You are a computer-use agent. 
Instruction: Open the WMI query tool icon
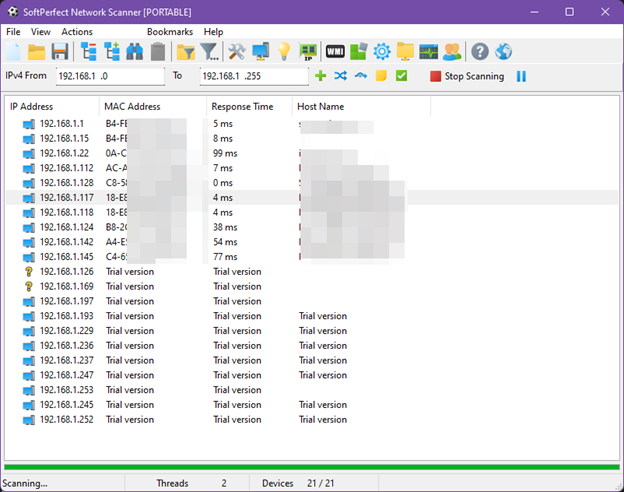(335, 51)
